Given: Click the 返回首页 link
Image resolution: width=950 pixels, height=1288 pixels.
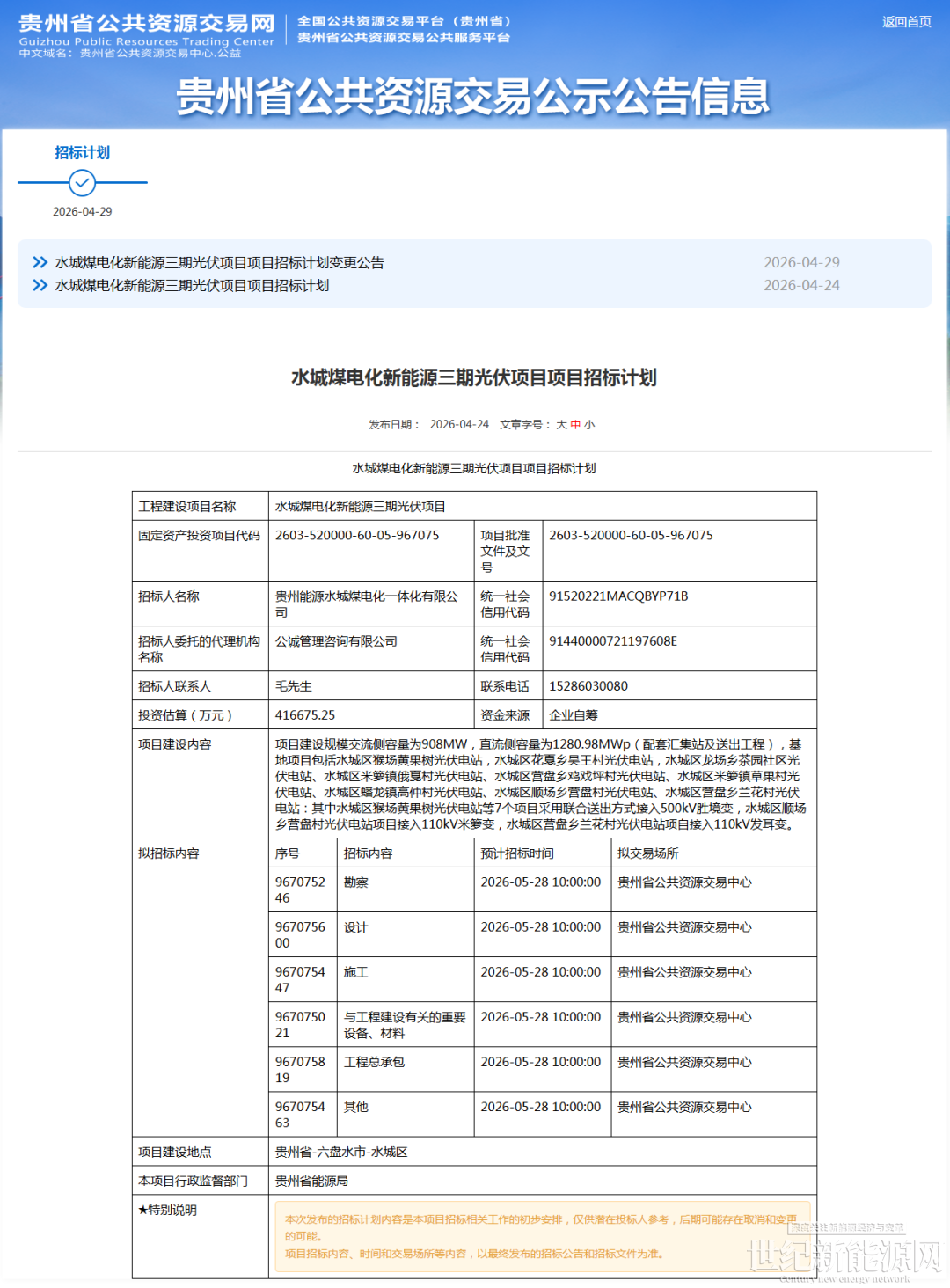Looking at the screenshot, I should (906, 22).
